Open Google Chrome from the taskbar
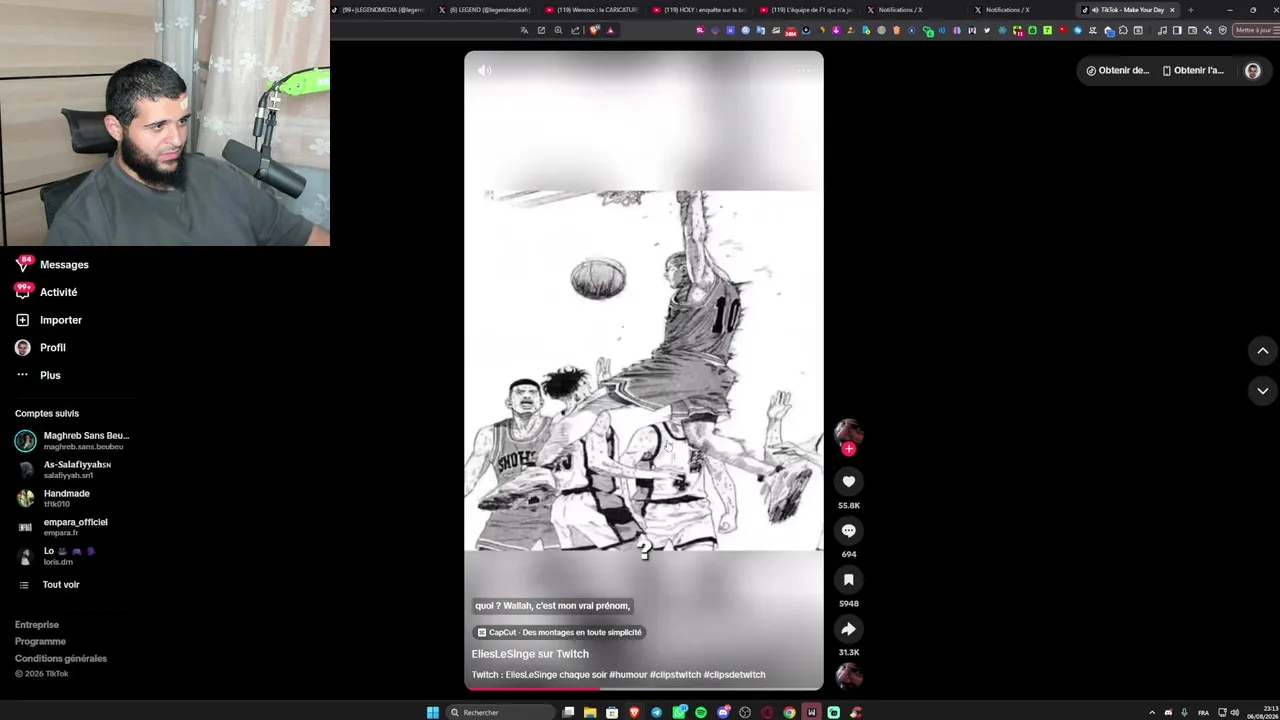 (790, 712)
